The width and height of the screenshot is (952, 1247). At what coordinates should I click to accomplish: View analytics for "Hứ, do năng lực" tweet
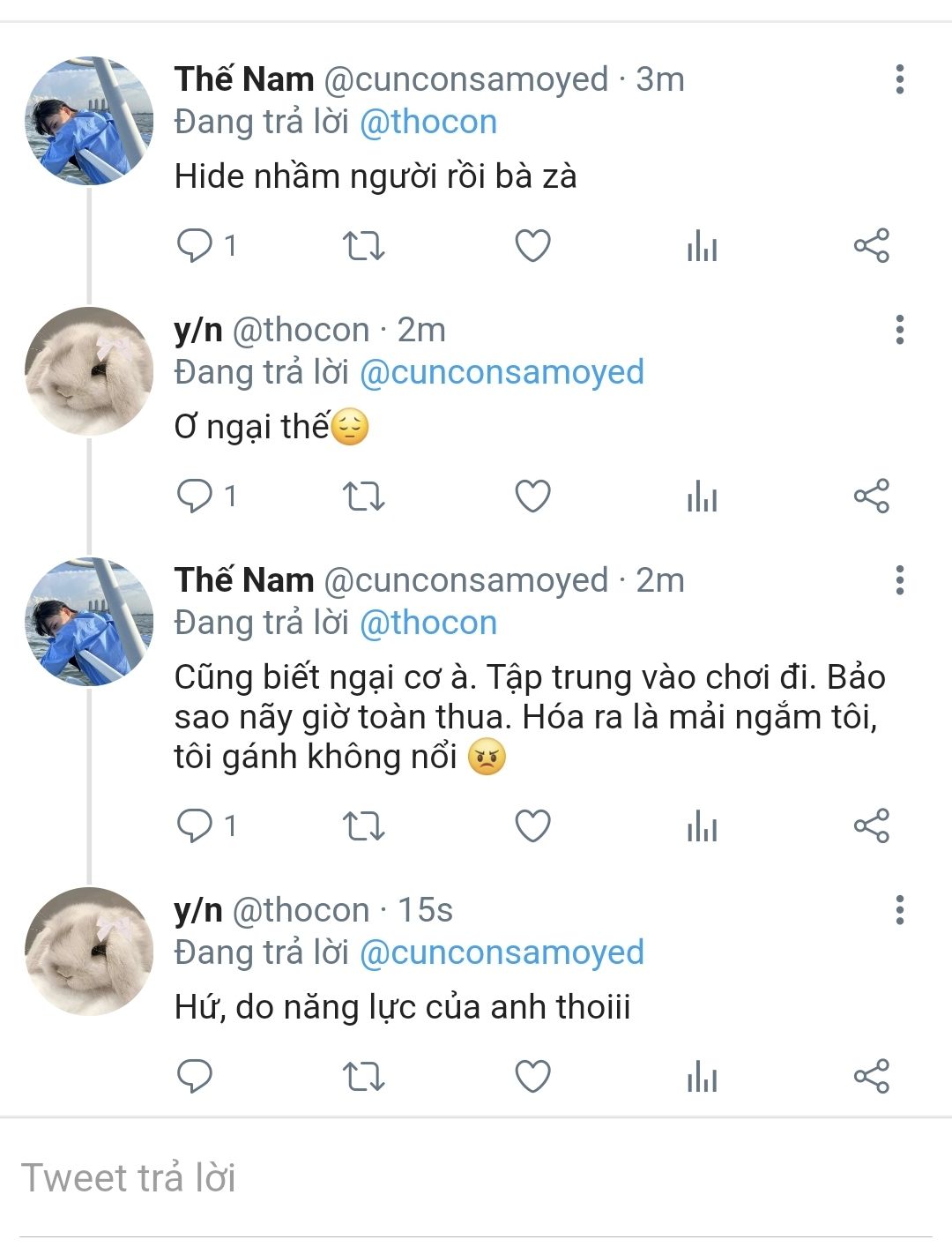(702, 1076)
